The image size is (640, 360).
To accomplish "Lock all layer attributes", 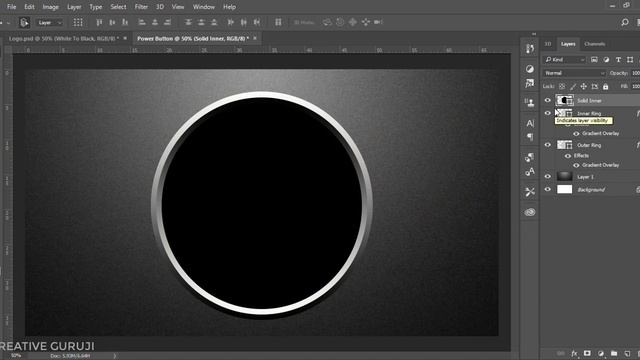I will tap(605, 87).
